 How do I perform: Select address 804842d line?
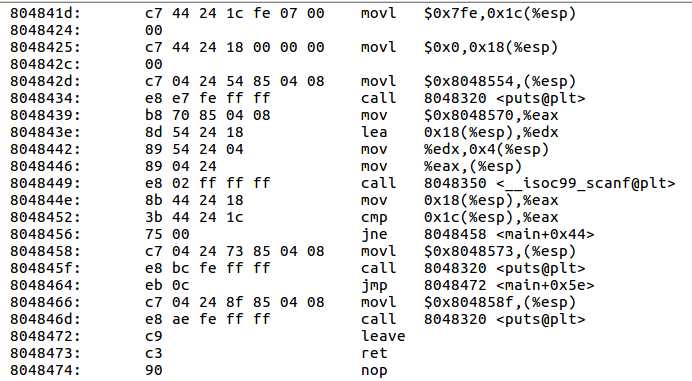293,81
